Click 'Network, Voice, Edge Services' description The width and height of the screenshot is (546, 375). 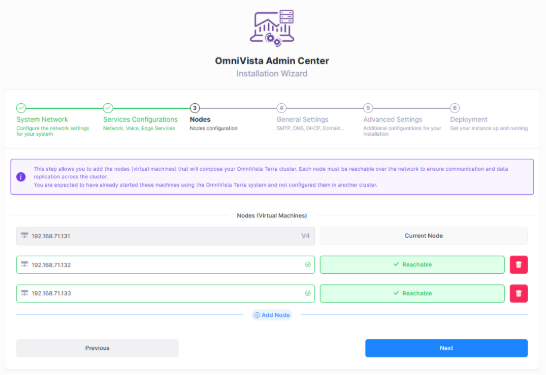click(x=139, y=128)
